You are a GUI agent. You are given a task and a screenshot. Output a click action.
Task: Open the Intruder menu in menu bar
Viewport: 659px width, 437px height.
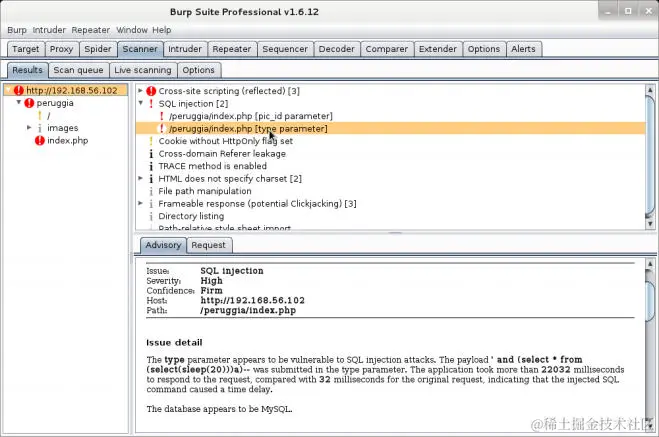(49, 30)
